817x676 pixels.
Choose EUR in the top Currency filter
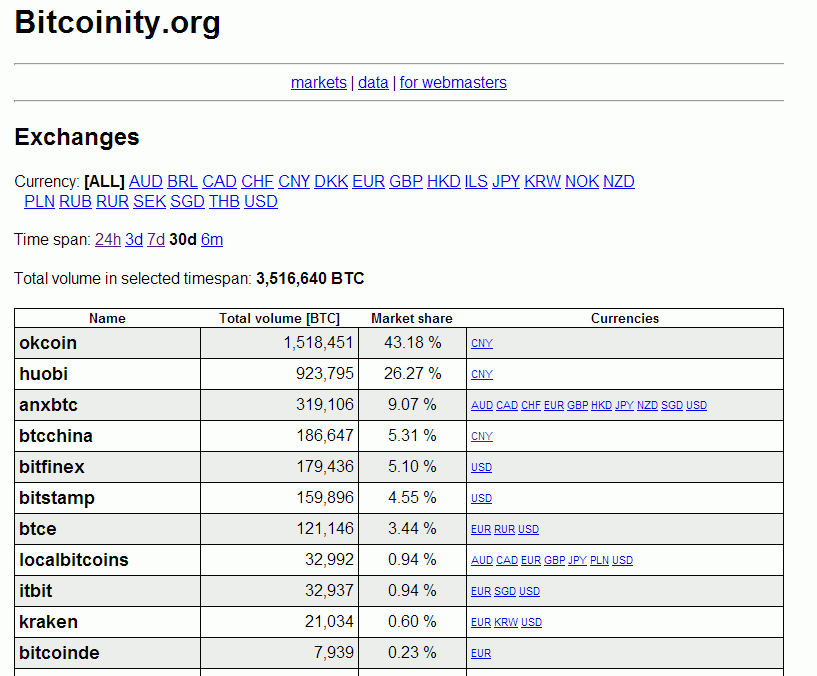(368, 181)
